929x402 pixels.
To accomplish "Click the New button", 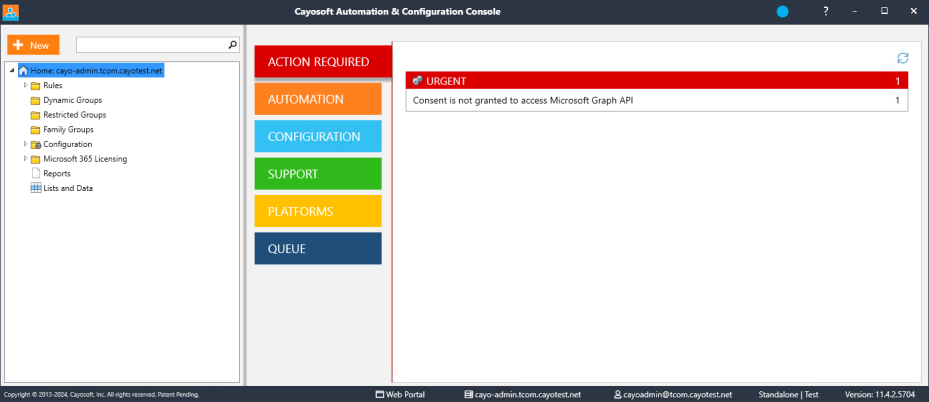I will [x=33, y=45].
